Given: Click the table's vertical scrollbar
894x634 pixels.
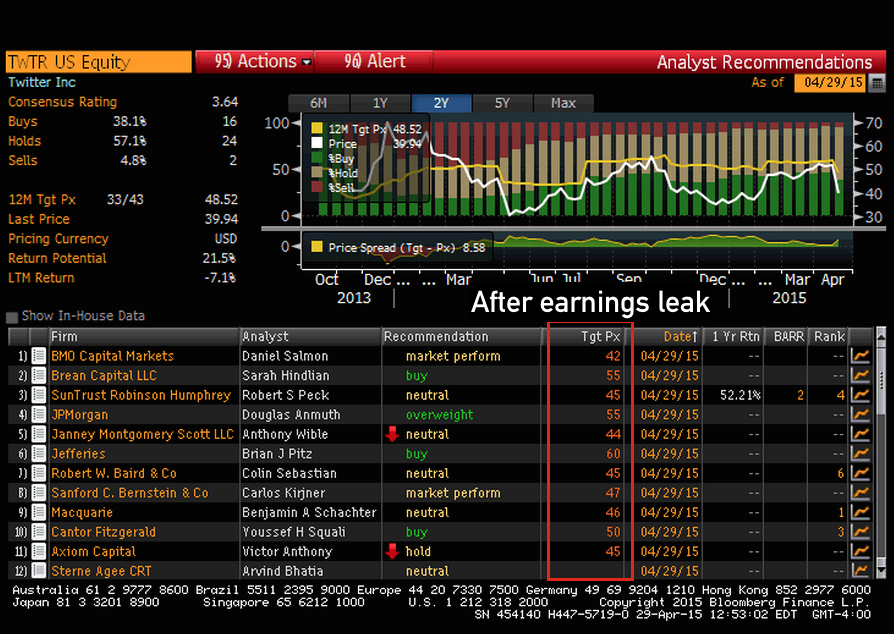Looking at the screenshot, I should click(881, 453).
